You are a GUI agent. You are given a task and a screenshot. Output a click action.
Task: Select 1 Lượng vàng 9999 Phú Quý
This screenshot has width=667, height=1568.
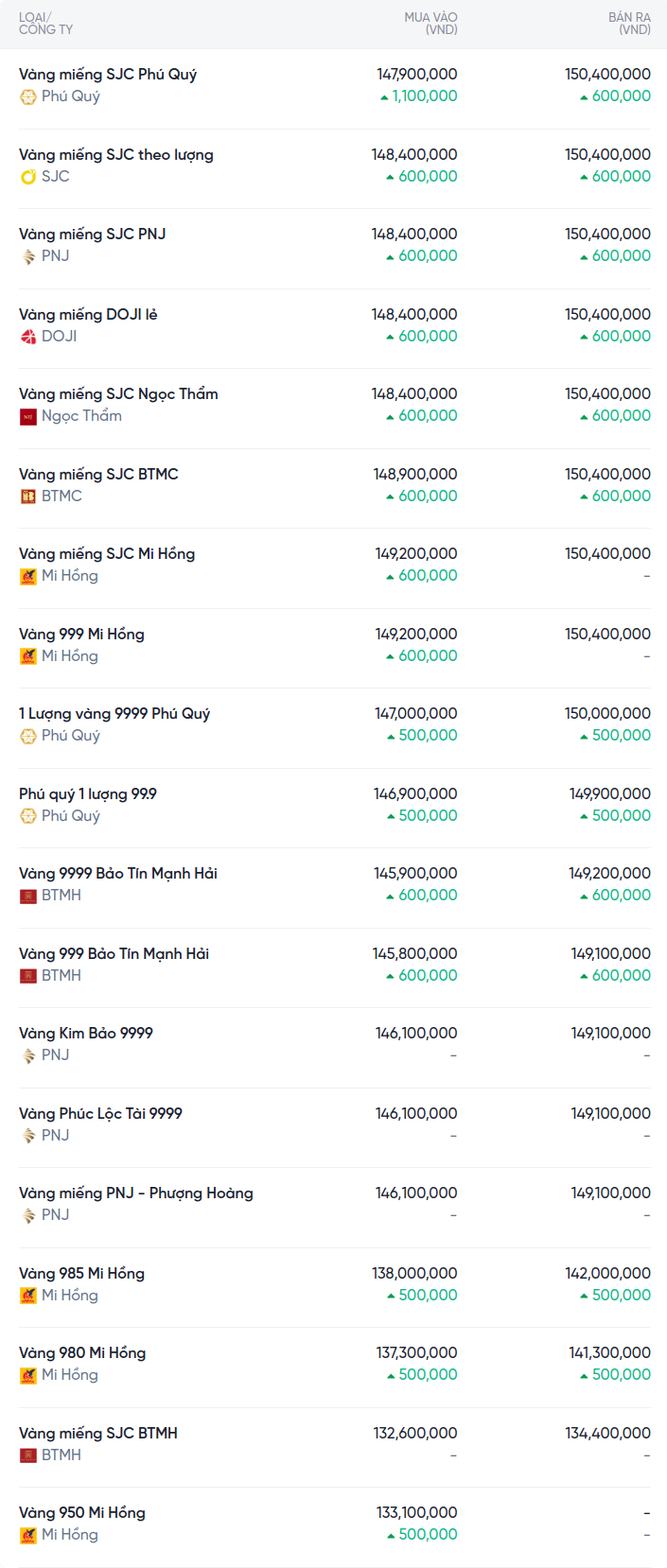[x=114, y=714]
